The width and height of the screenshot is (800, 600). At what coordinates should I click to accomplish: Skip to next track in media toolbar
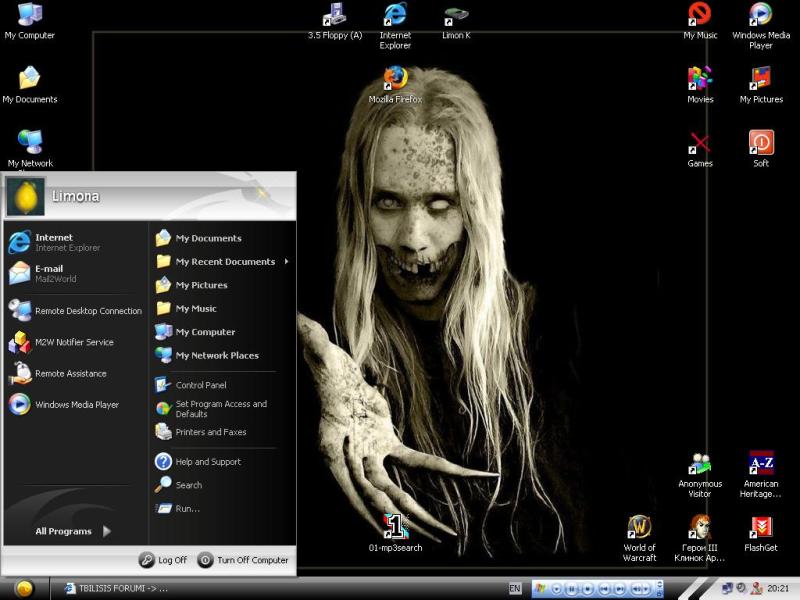point(620,589)
